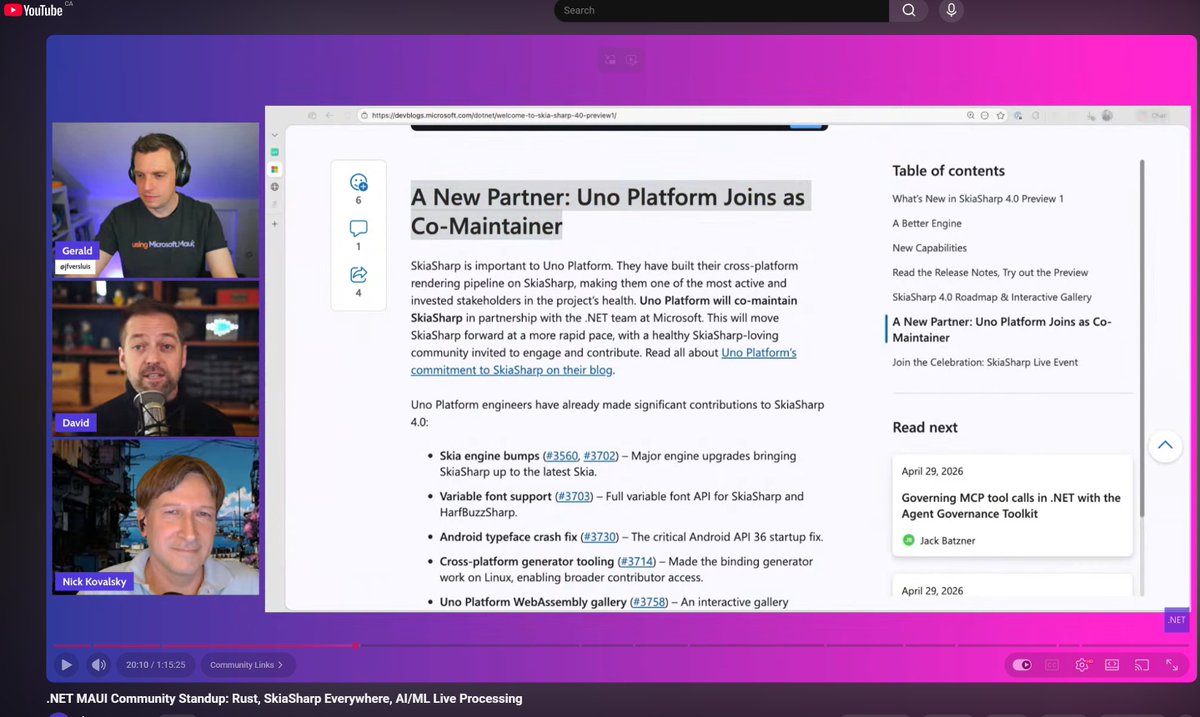Play the video

(x=66, y=664)
